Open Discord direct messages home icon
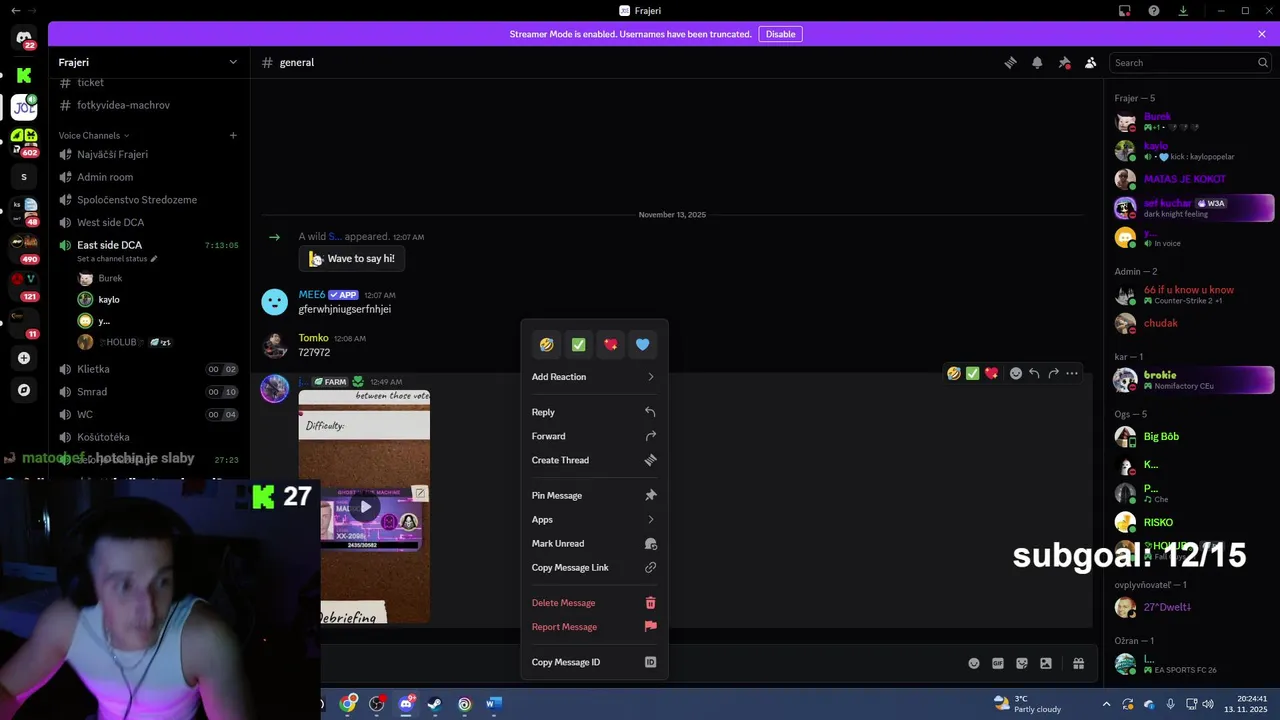1280x720 pixels. tap(24, 39)
